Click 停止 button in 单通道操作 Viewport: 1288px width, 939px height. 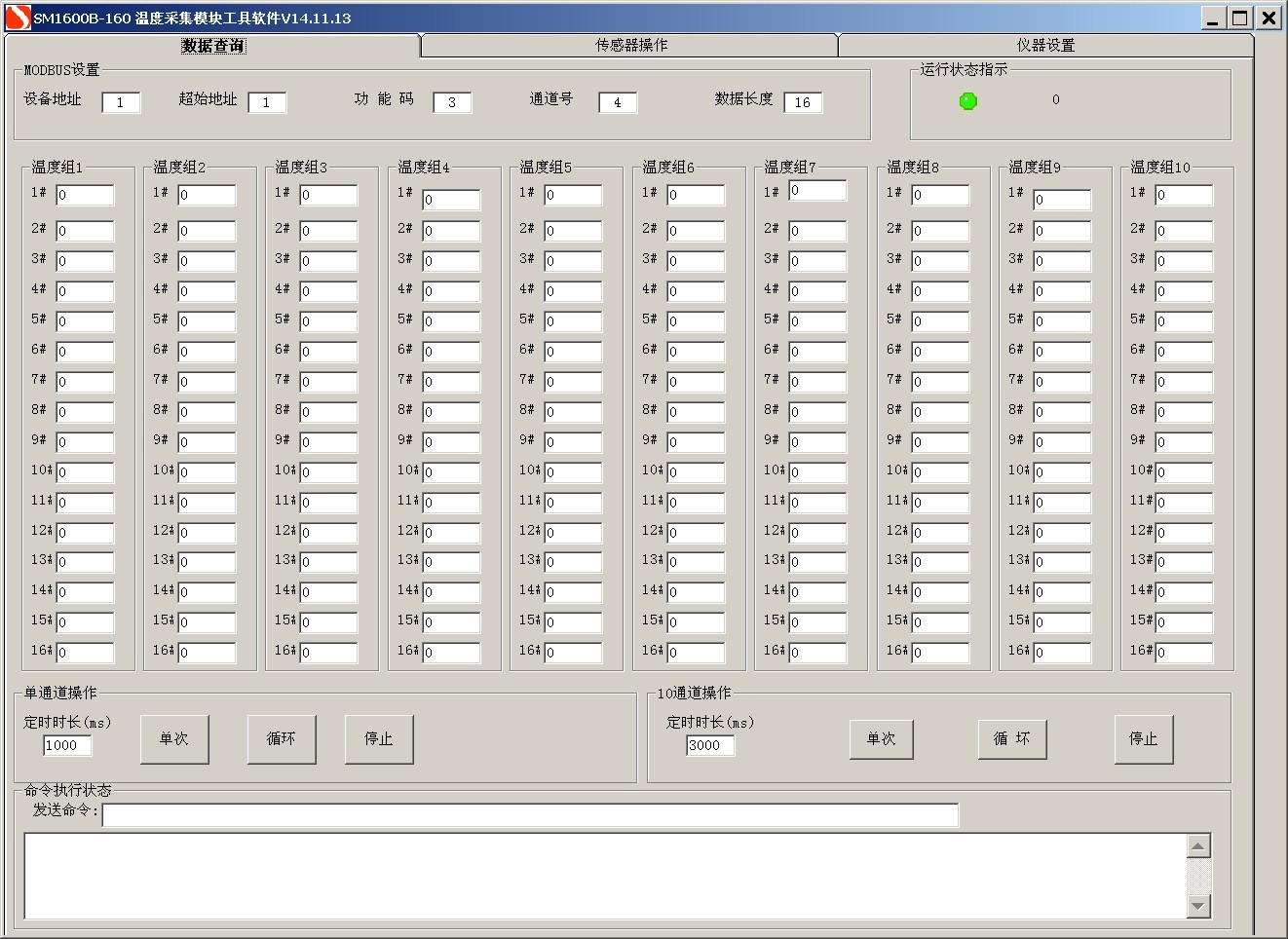(x=379, y=739)
